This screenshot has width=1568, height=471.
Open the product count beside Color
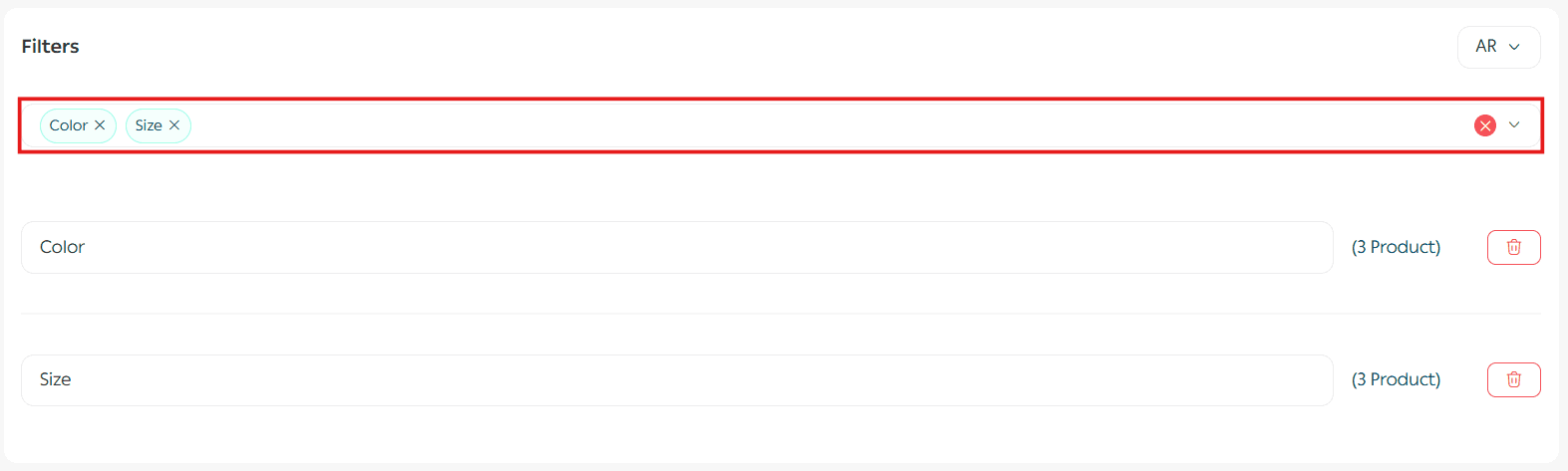[x=1396, y=247]
